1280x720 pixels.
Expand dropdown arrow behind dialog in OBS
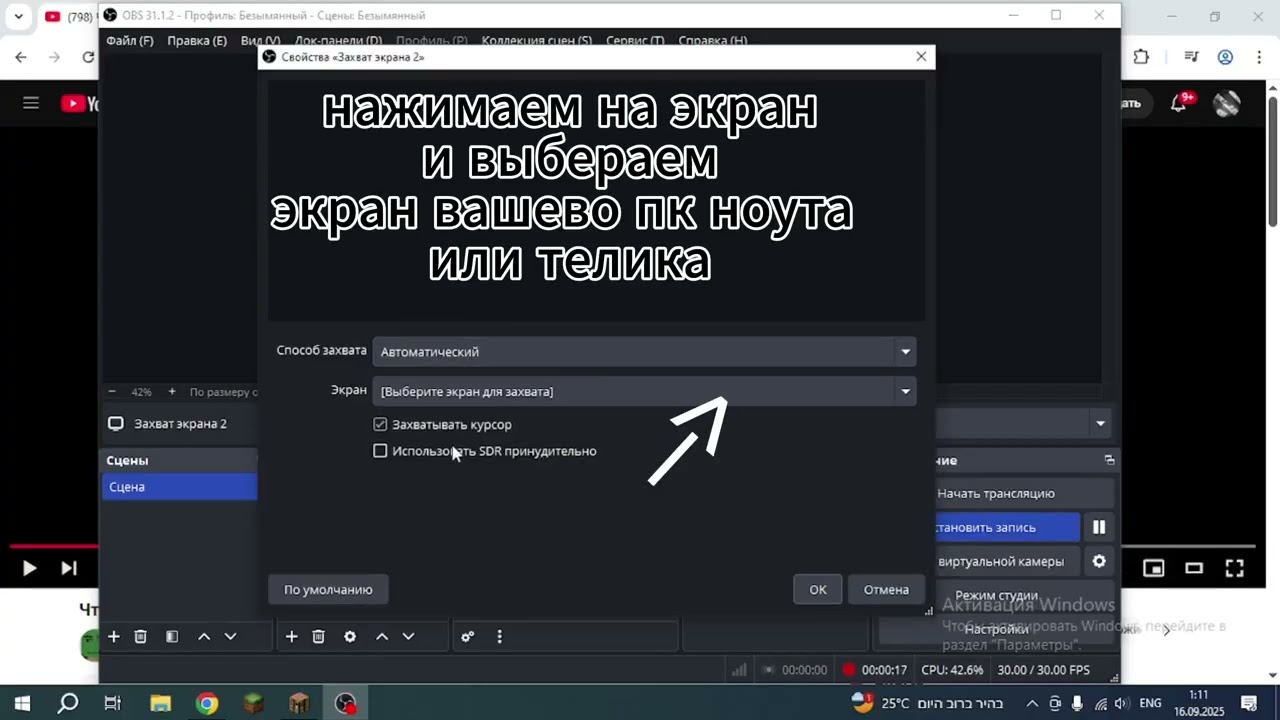(1100, 424)
